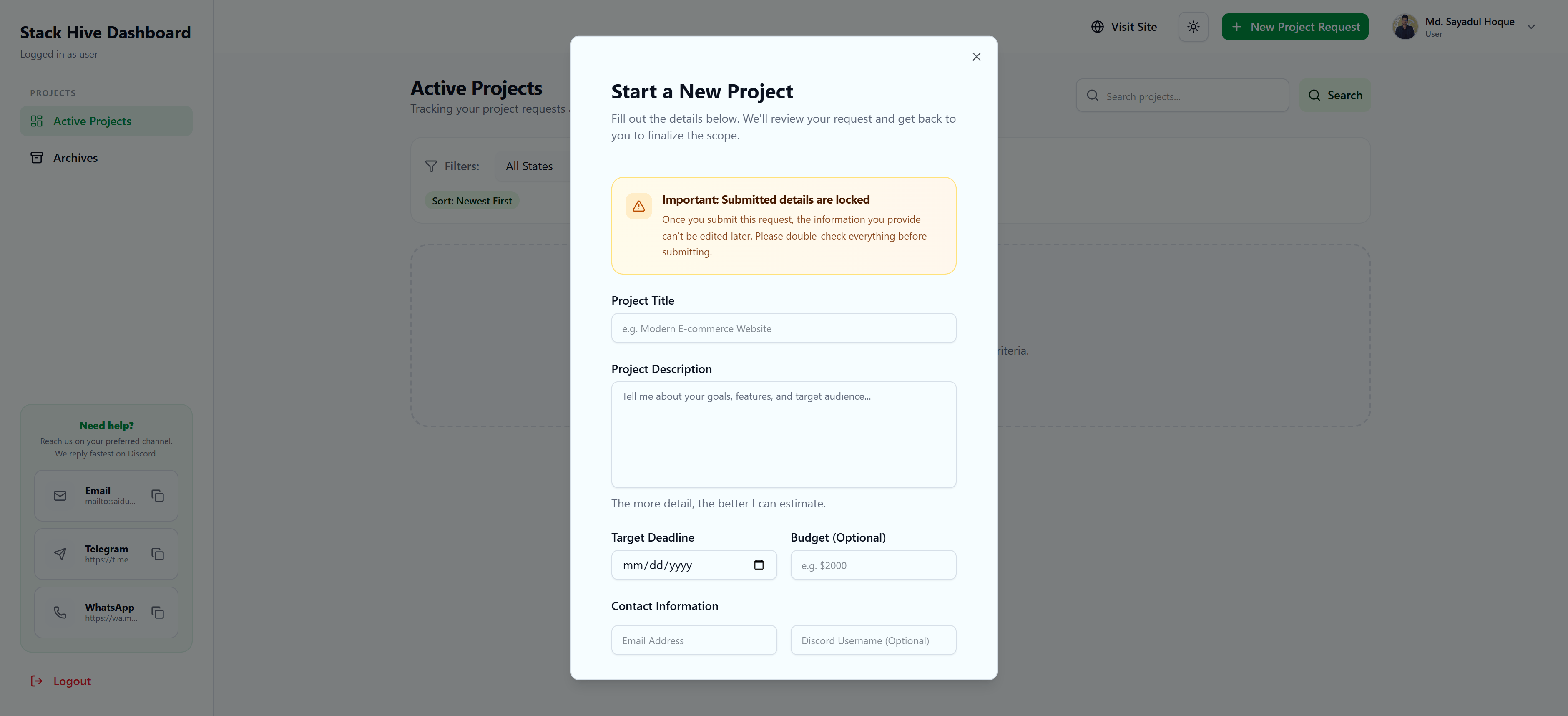
Task: Focus the Email Address input
Action: pyautogui.click(x=694, y=640)
